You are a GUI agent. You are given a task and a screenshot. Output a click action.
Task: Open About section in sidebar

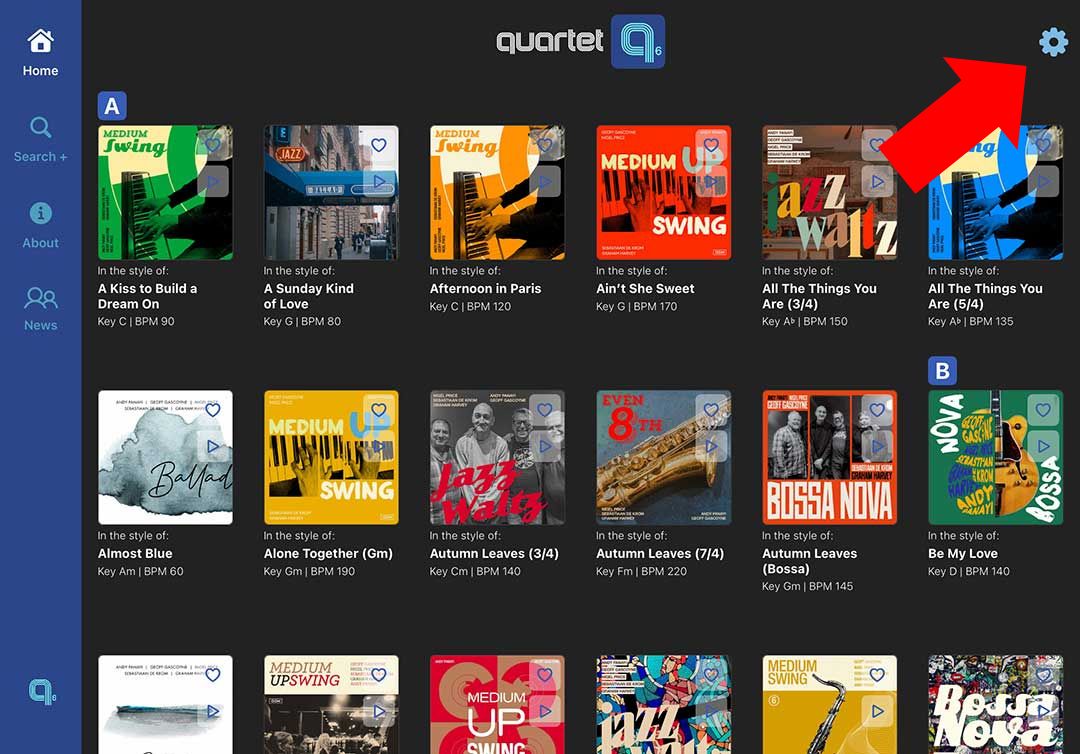(x=40, y=225)
